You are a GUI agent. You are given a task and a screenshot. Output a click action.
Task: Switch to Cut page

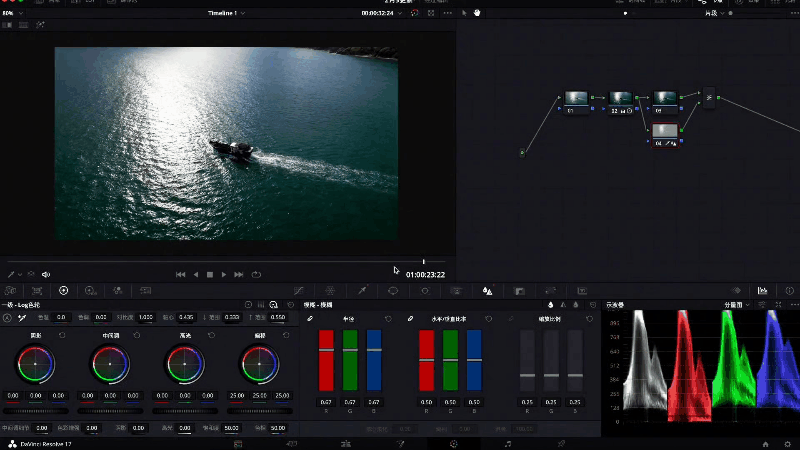292,444
